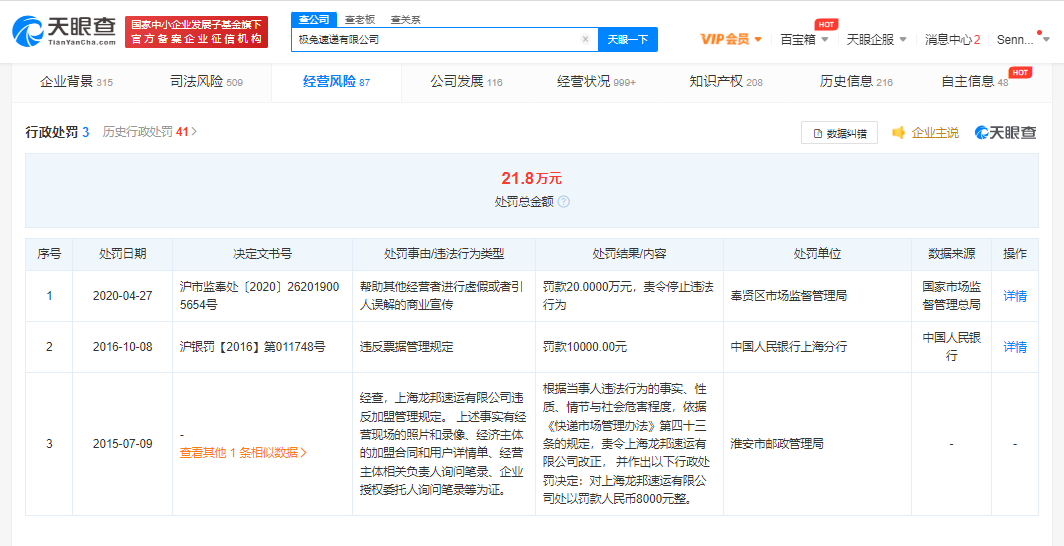
Task: Open 详情 for the 2016-10-08 penalty
Action: pos(1014,347)
